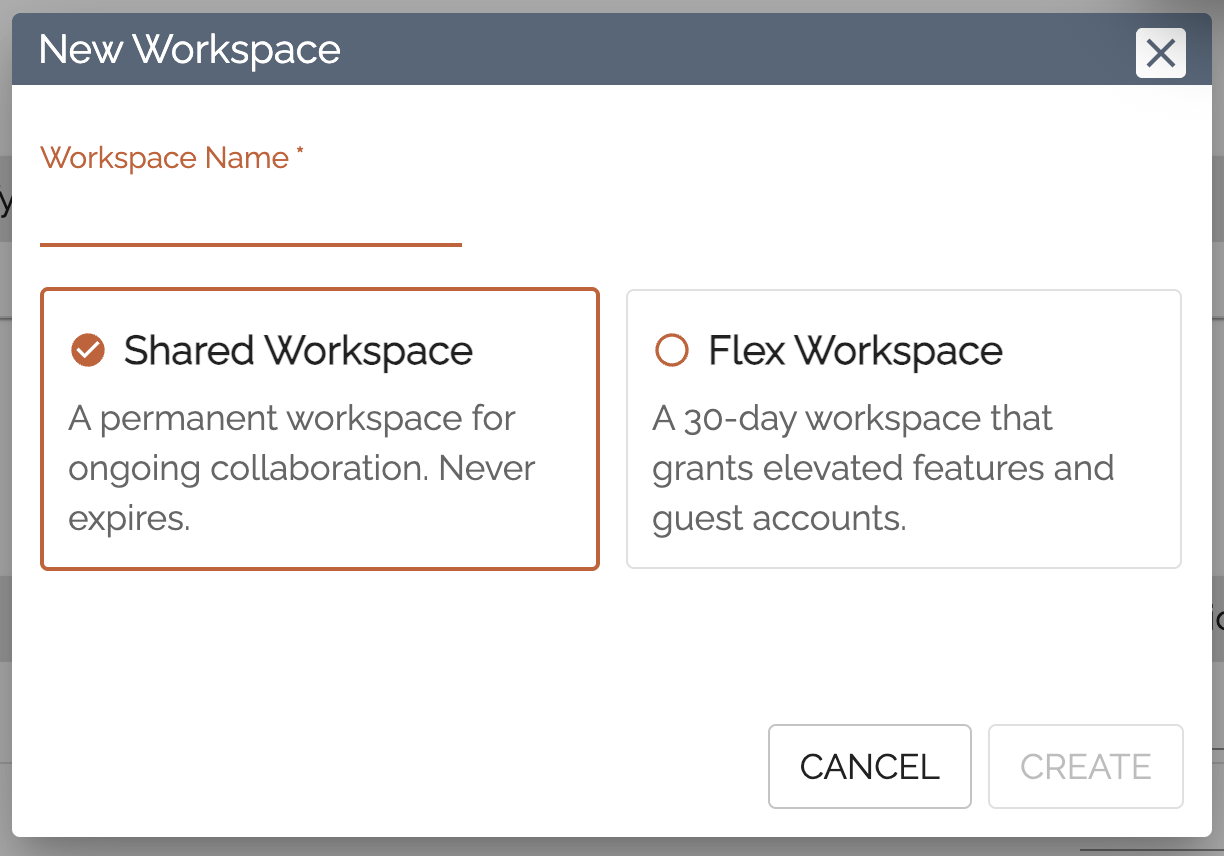Click the CREATE button

[x=1086, y=766]
